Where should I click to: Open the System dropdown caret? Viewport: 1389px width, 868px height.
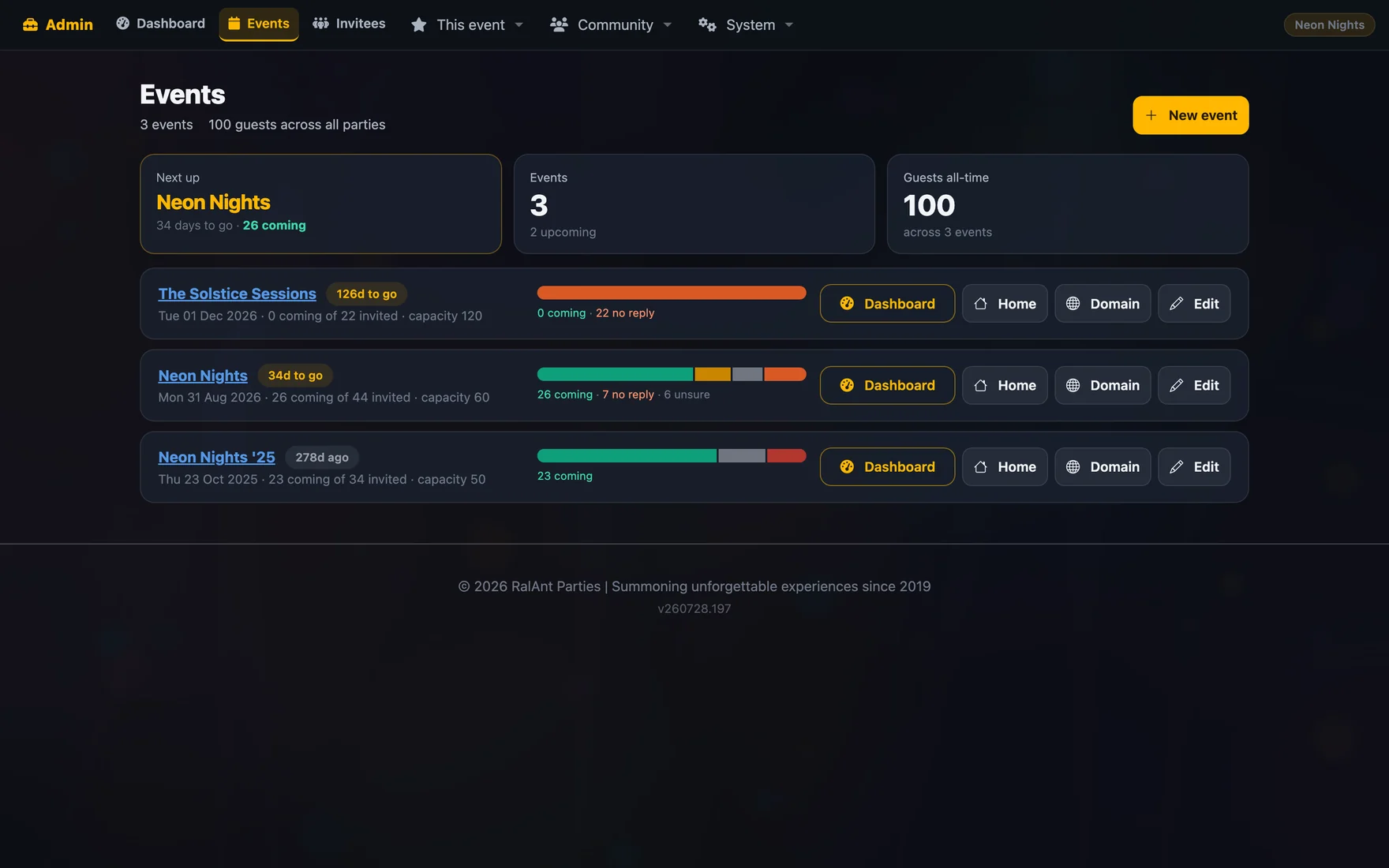coord(789,25)
